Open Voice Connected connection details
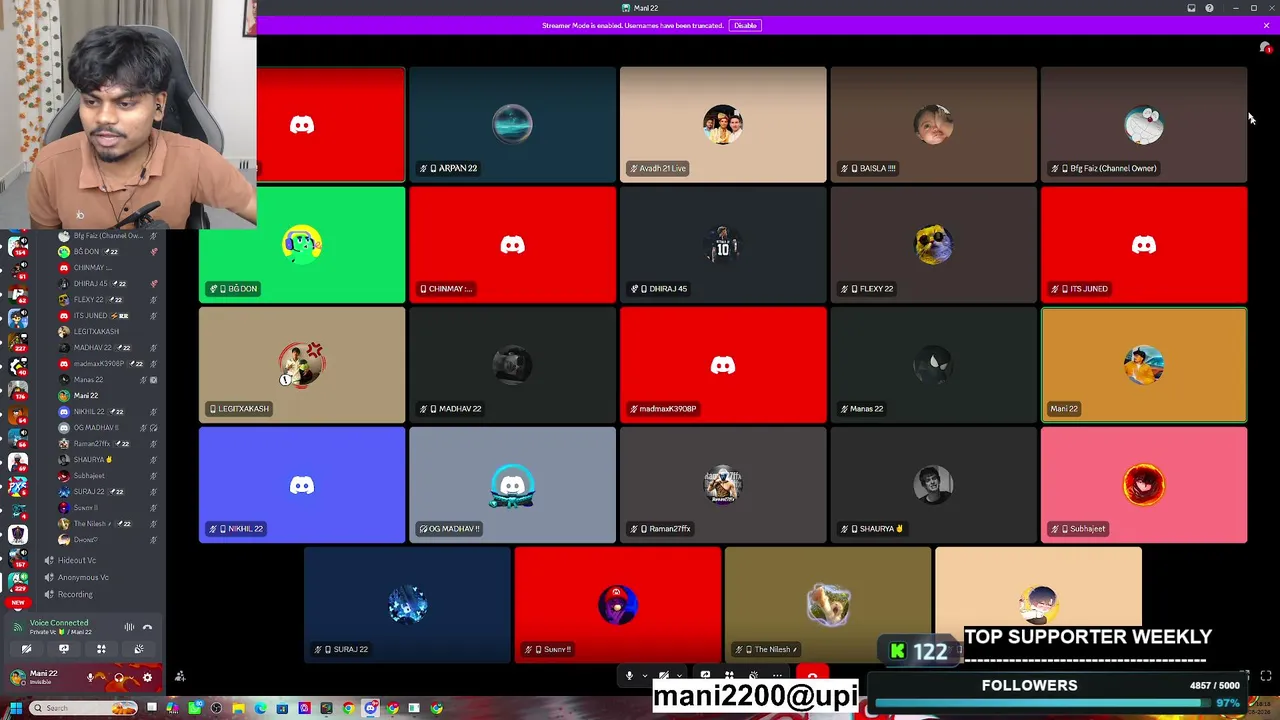Screen dimensions: 1280x720 coord(59,623)
